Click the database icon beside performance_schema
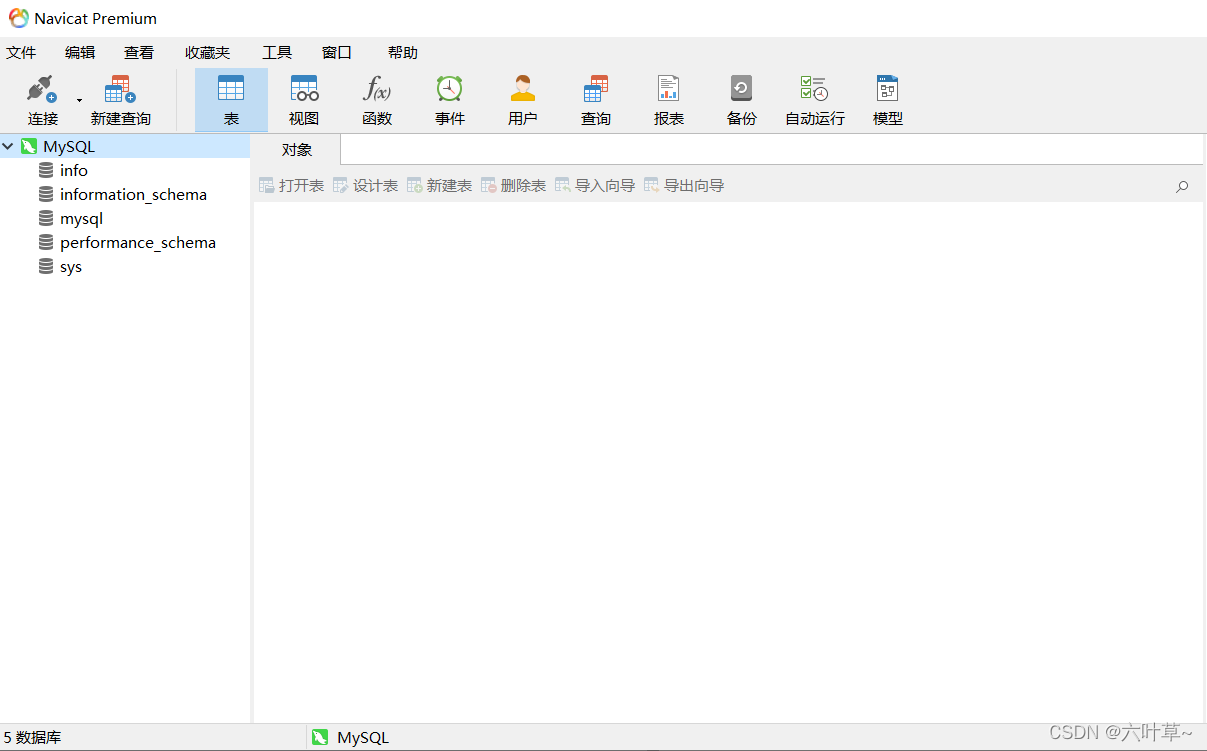Viewport: 1207px width, 751px height. (46, 243)
